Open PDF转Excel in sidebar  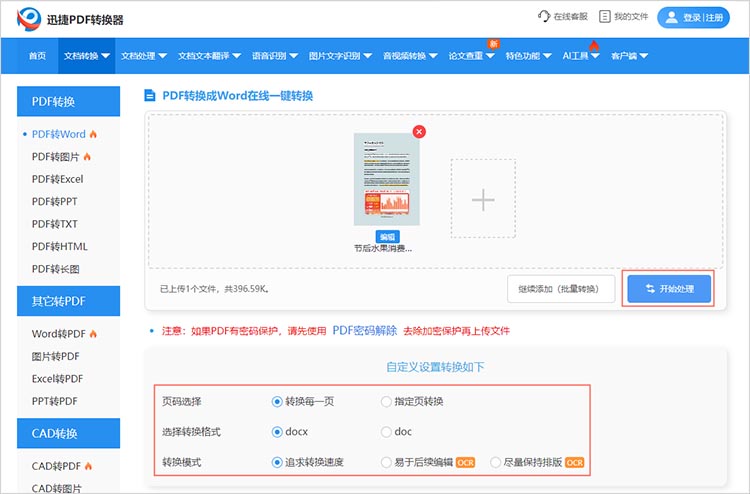(57, 179)
